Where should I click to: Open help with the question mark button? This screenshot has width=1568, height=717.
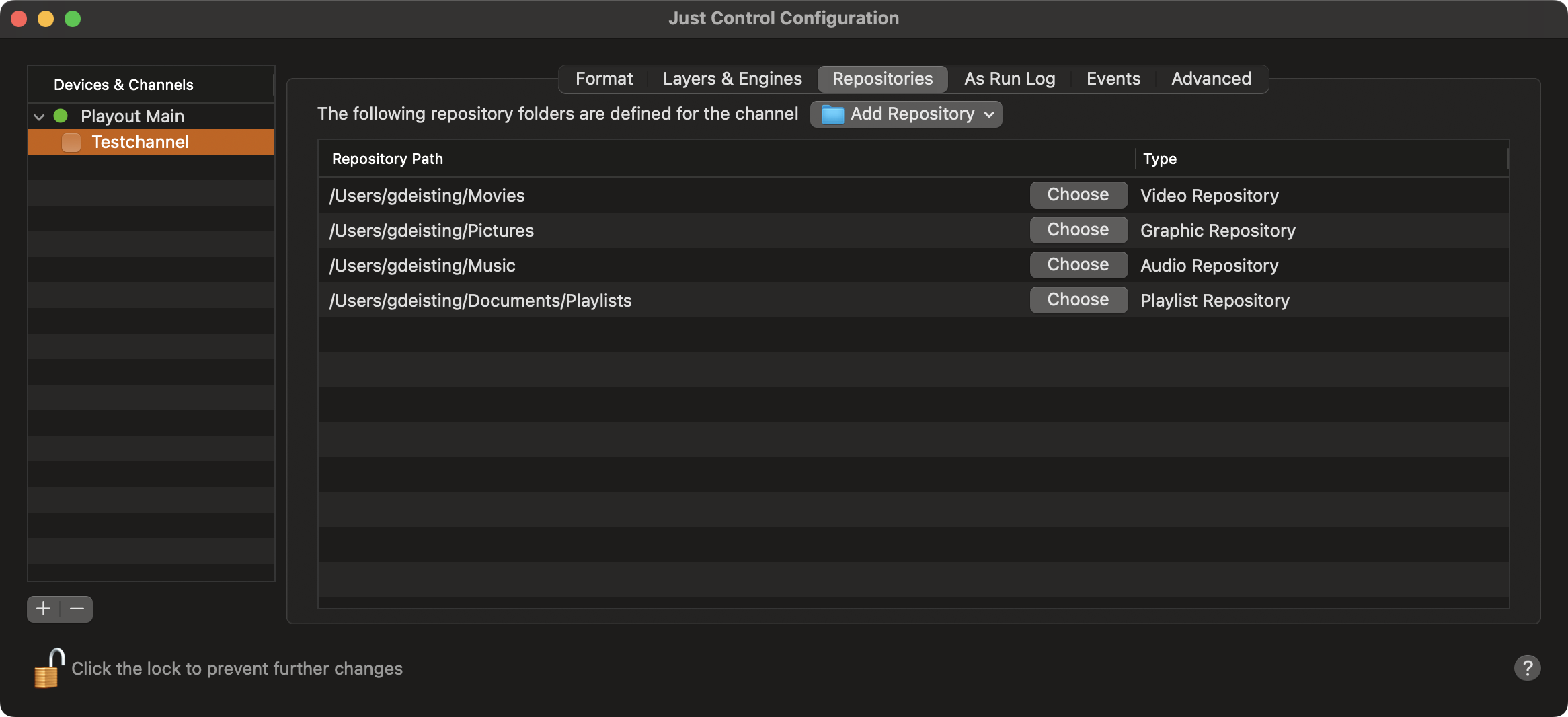pyautogui.click(x=1527, y=668)
